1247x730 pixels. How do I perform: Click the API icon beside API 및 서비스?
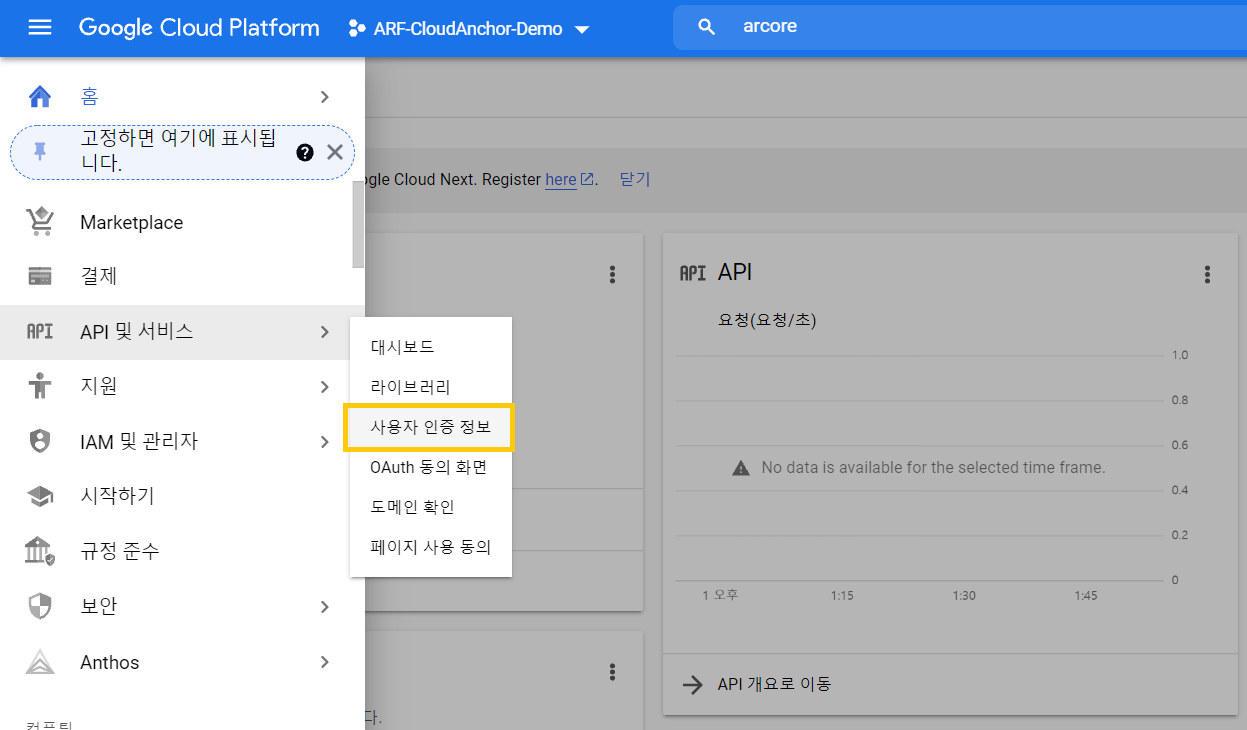coord(39,331)
